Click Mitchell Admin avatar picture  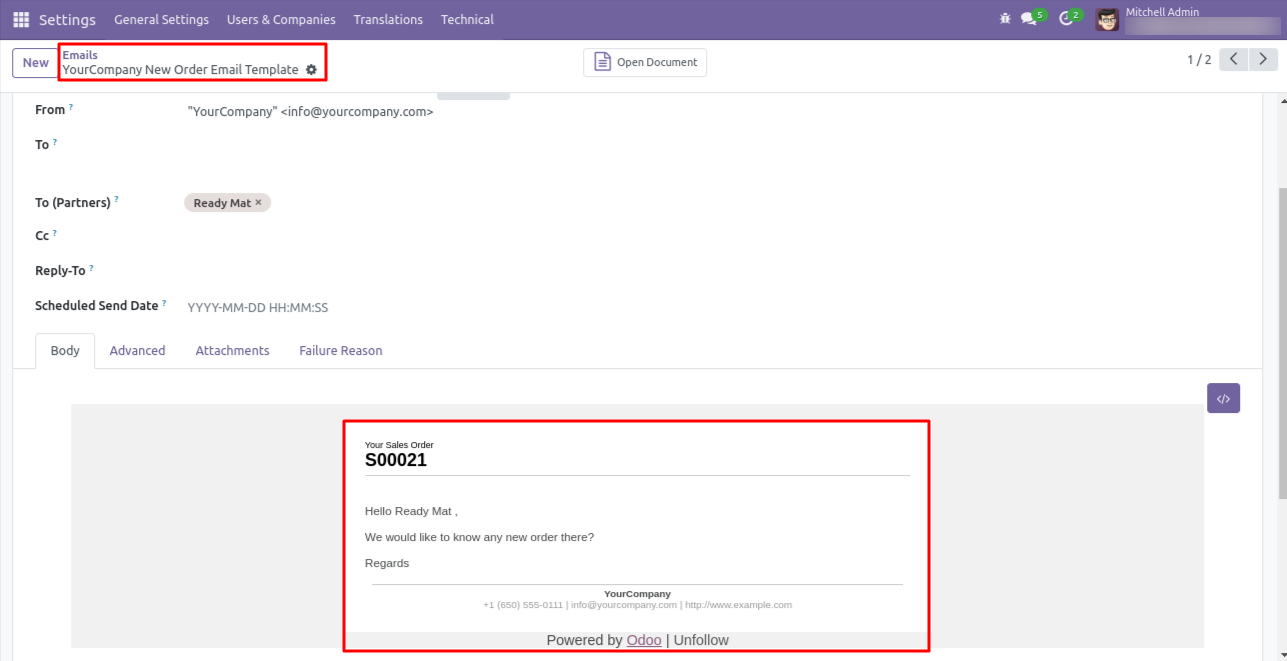[1107, 20]
